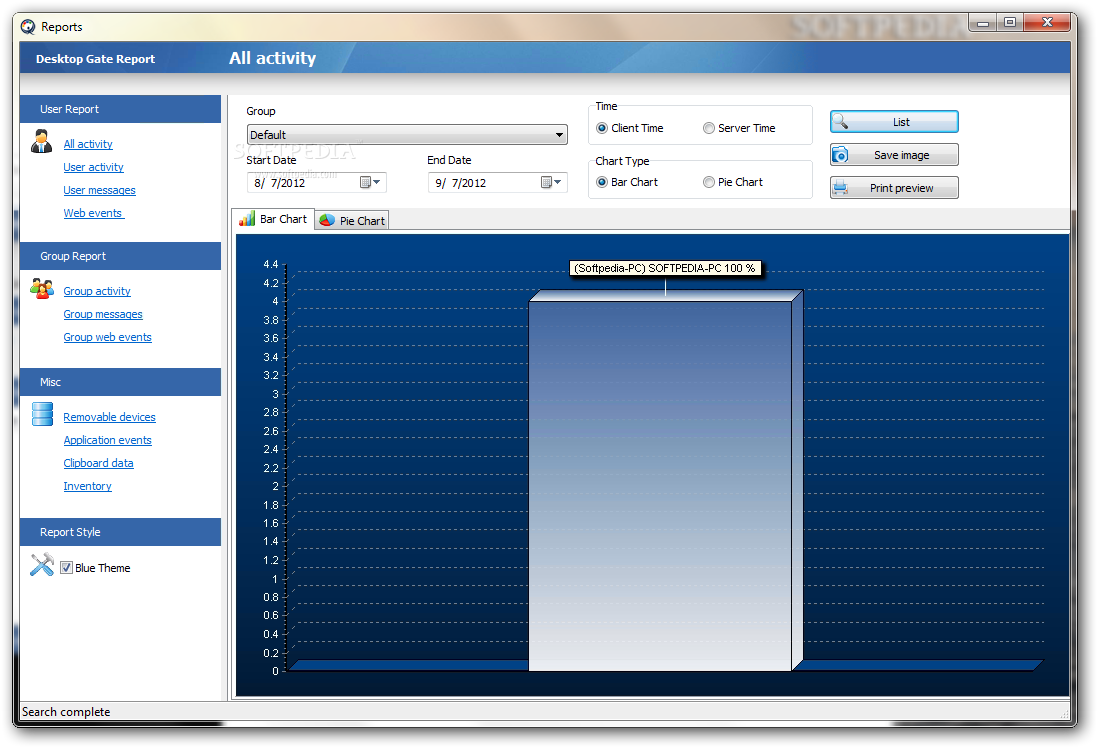This screenshot has height=748, width=1098.
Task: Open the Clipboard data link
Action: pyautogui.click(x=98, y=463)
